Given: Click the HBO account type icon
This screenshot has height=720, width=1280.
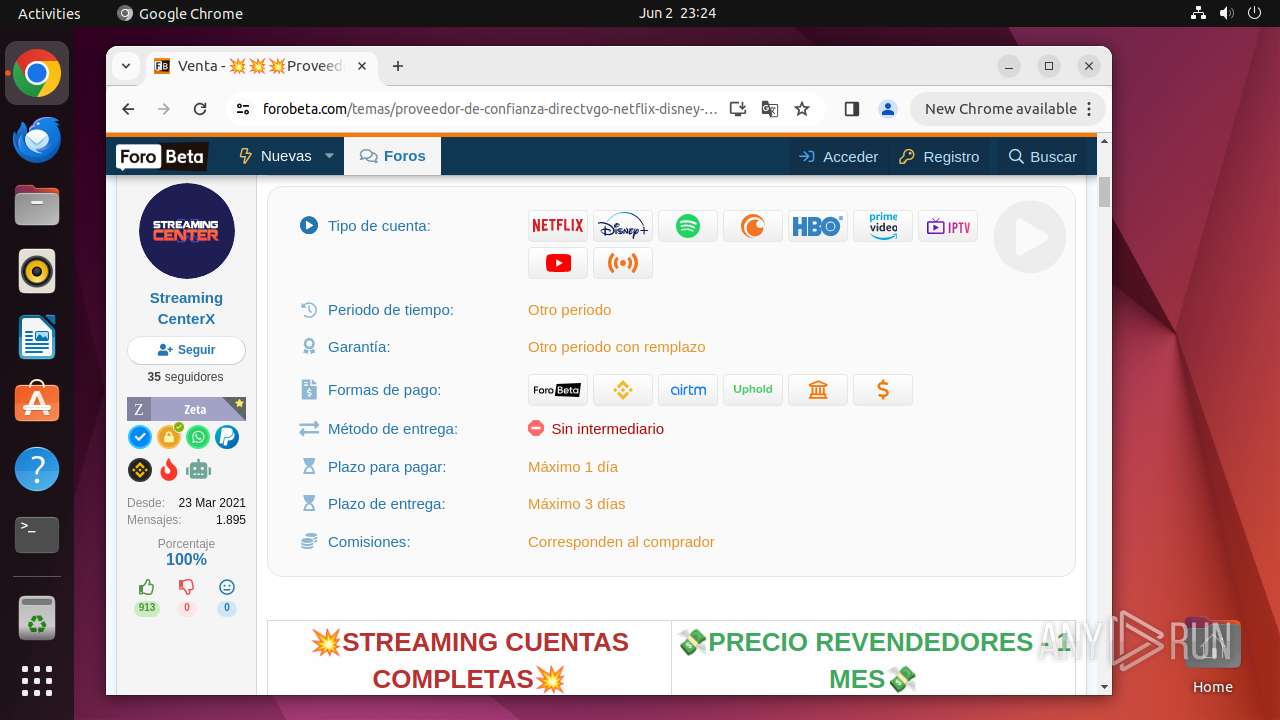Looking at the screenshot, I should click(x=817, y=226).
